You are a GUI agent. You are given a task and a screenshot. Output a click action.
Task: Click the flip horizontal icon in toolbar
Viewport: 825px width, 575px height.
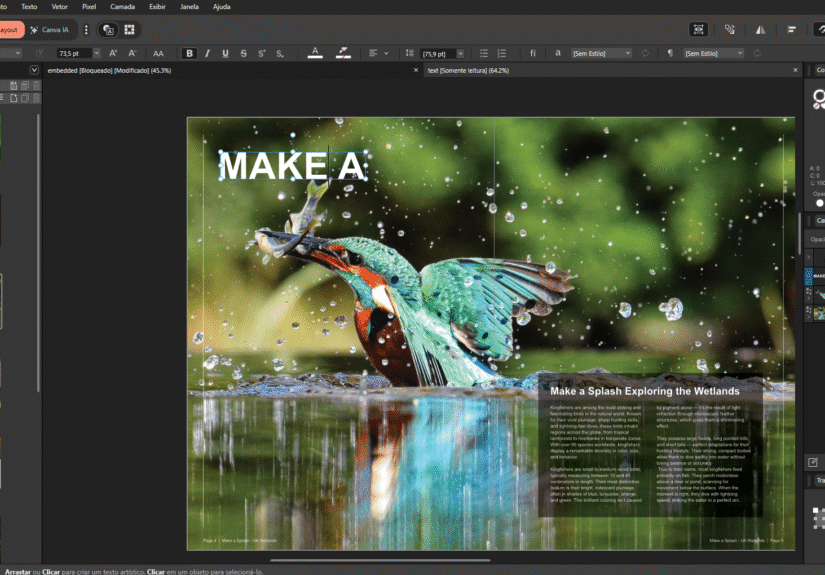tap(762, 30)
